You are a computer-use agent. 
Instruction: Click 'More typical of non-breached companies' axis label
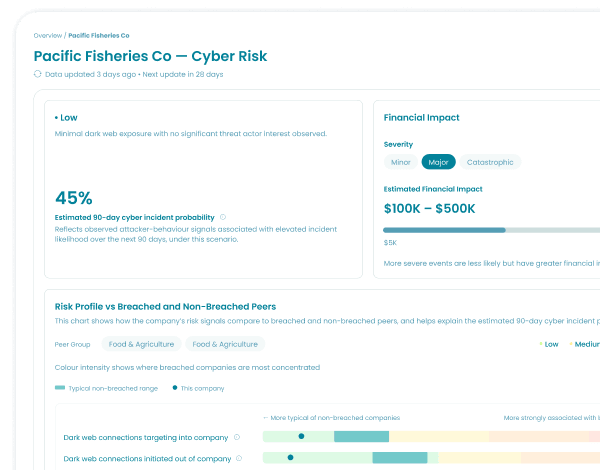point(331,418)
